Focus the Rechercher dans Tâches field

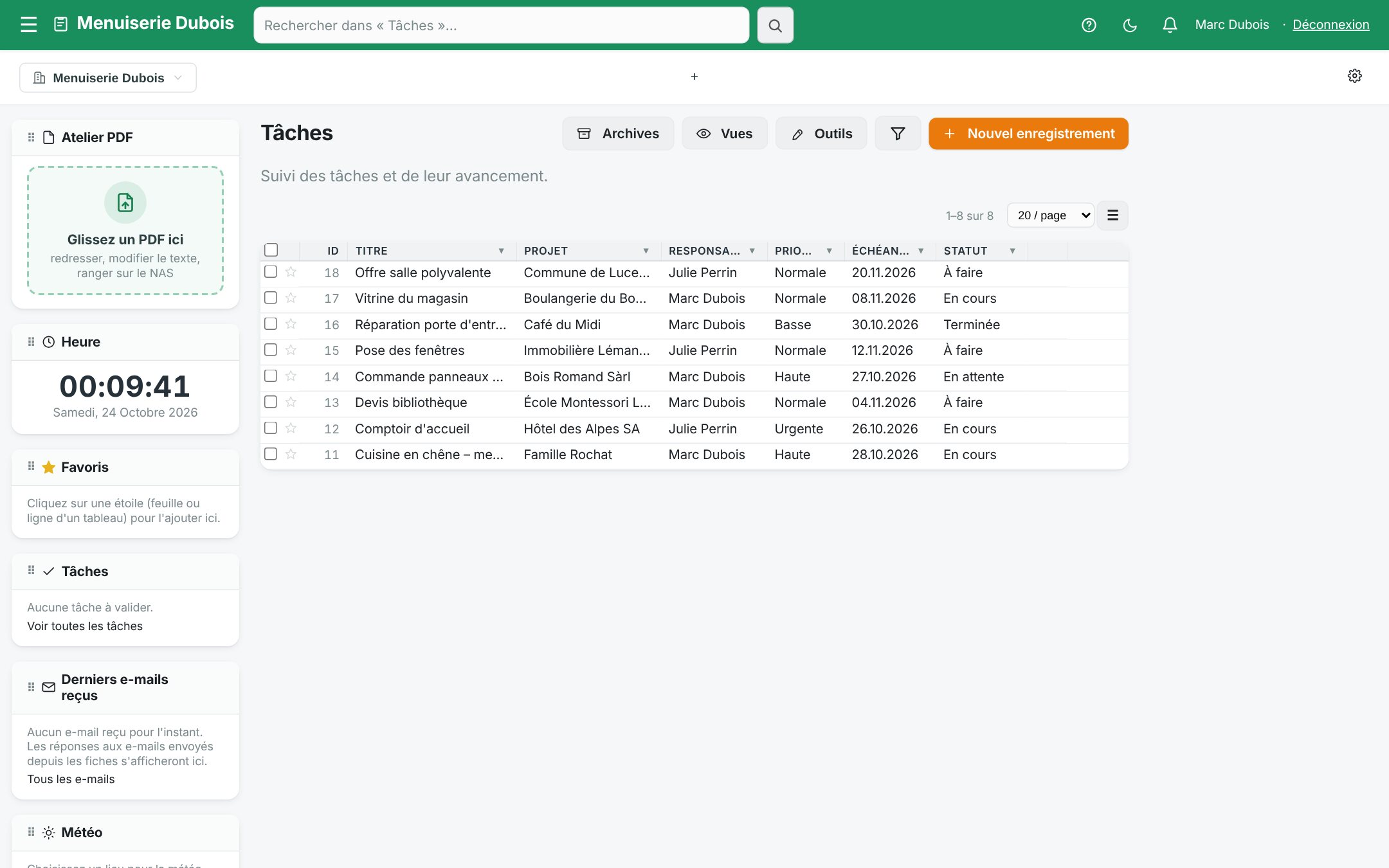coord(502,25)
